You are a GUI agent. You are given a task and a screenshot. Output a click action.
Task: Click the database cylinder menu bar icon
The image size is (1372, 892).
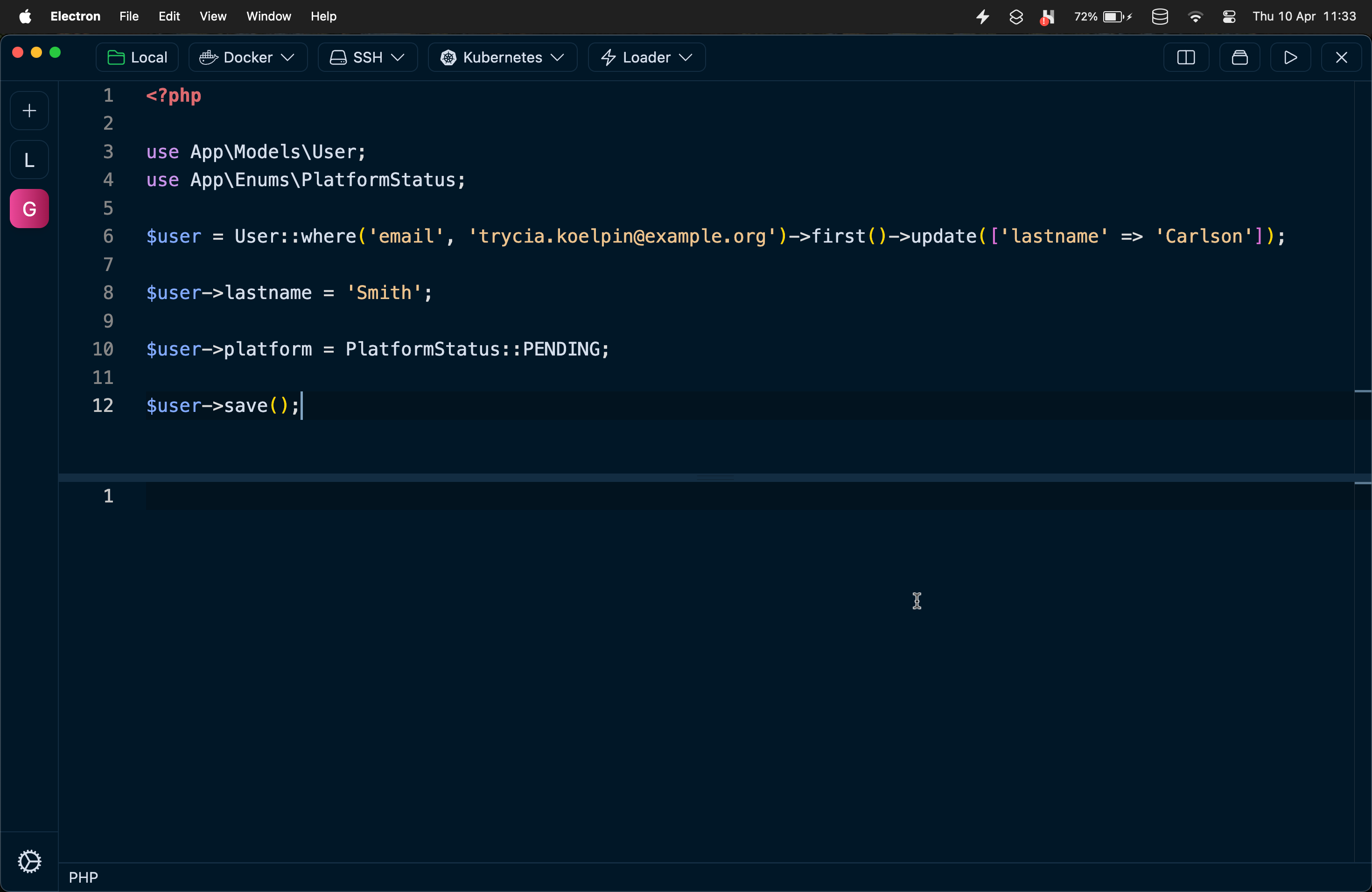coord(1160,17)
